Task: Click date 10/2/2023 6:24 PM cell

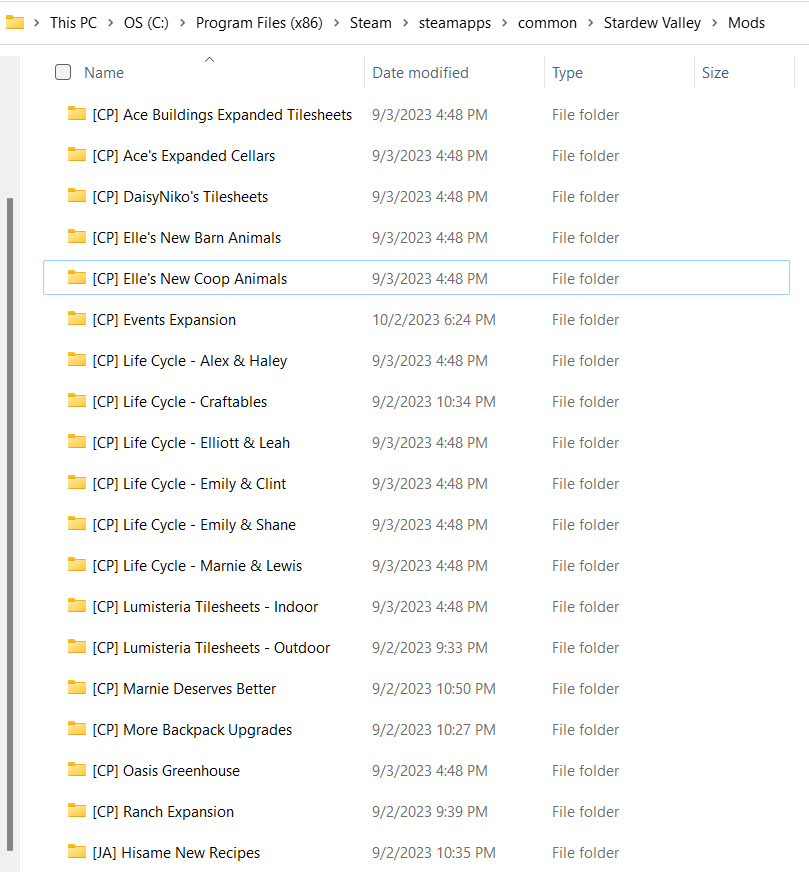Action: 434,320
